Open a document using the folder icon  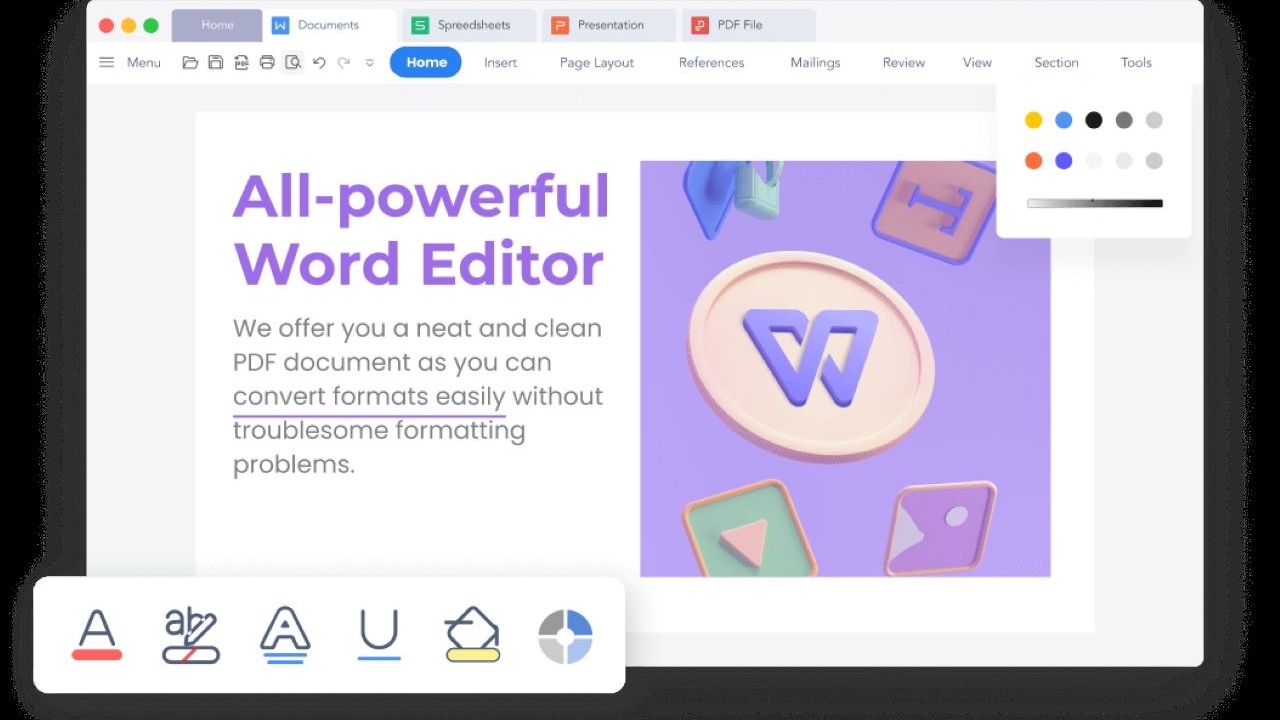190,61
